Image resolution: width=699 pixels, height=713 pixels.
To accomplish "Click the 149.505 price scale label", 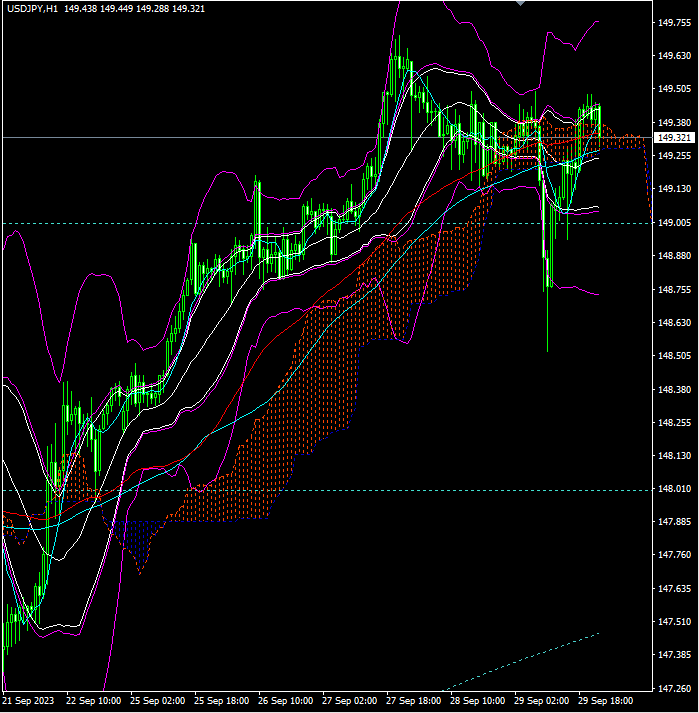I will (x=674, y=89).
